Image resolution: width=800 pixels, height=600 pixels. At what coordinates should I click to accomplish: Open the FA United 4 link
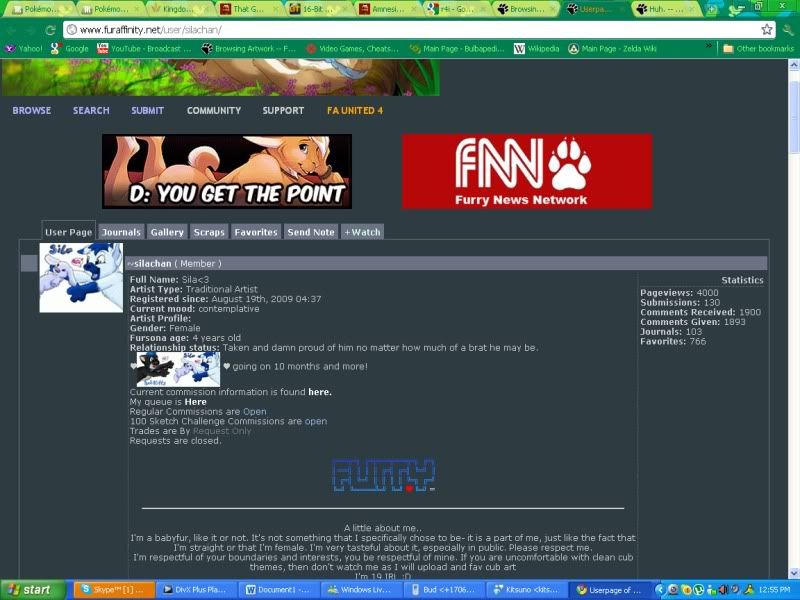[x=354, y=110]
